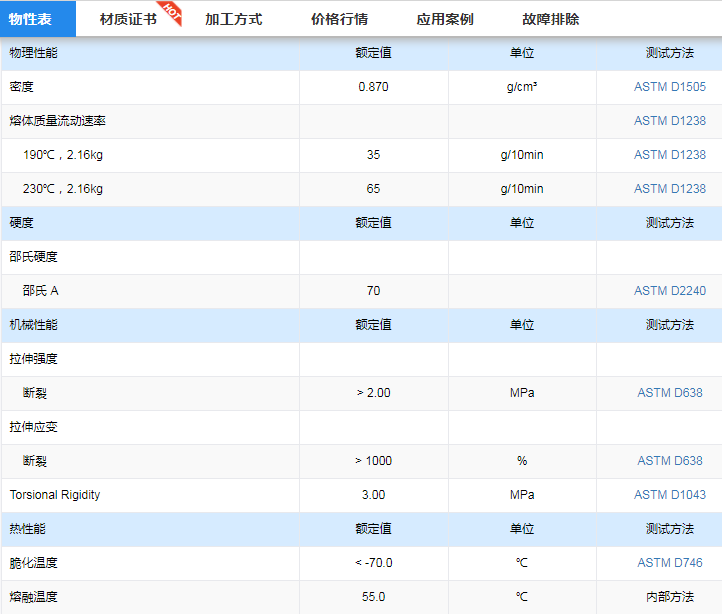
Task: Go to the 价格行情 tab
Action: (339, 19)
